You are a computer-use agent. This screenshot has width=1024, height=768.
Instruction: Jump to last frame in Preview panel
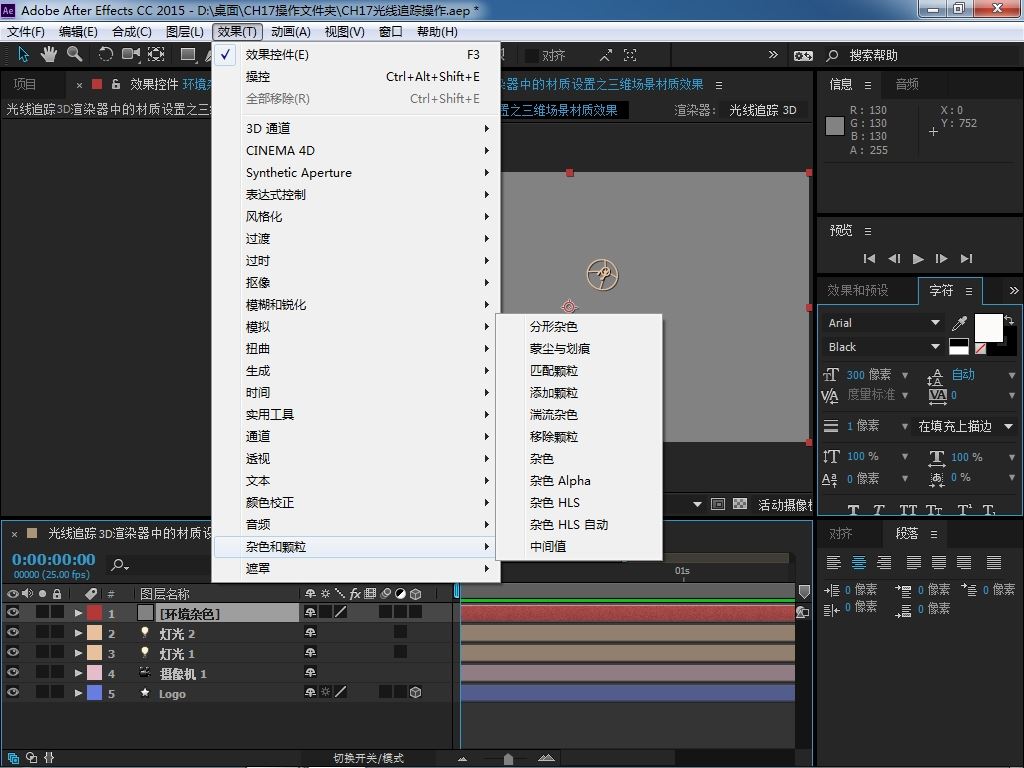click(967, 259)
